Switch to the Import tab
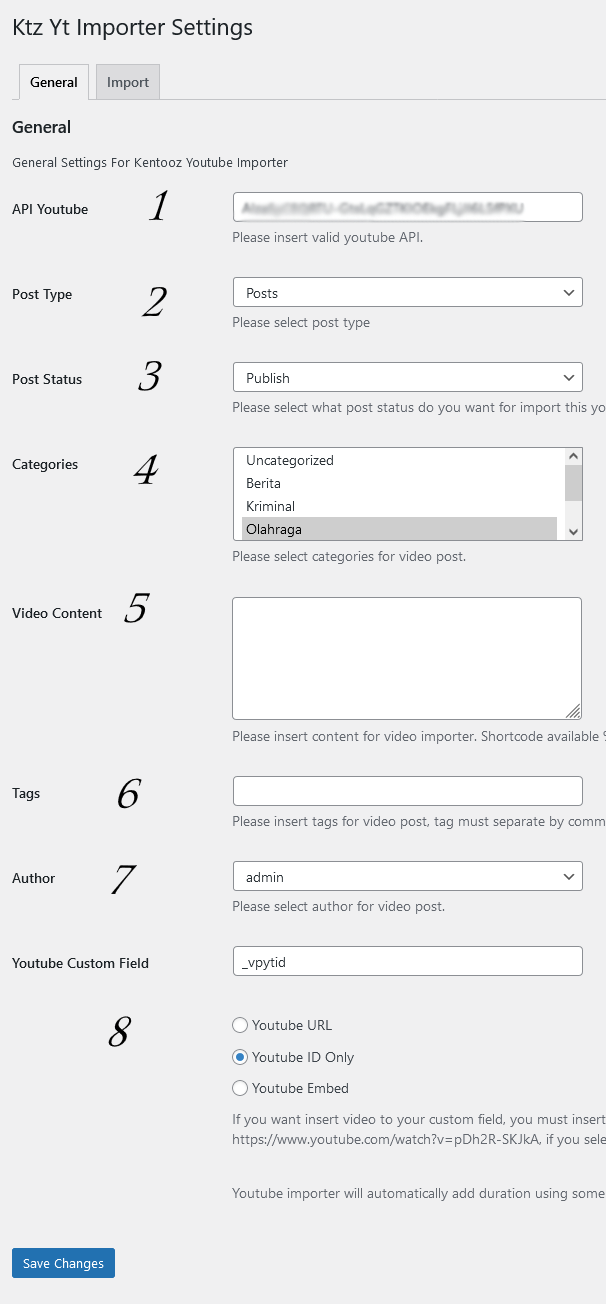 click(x=127, y=82)
